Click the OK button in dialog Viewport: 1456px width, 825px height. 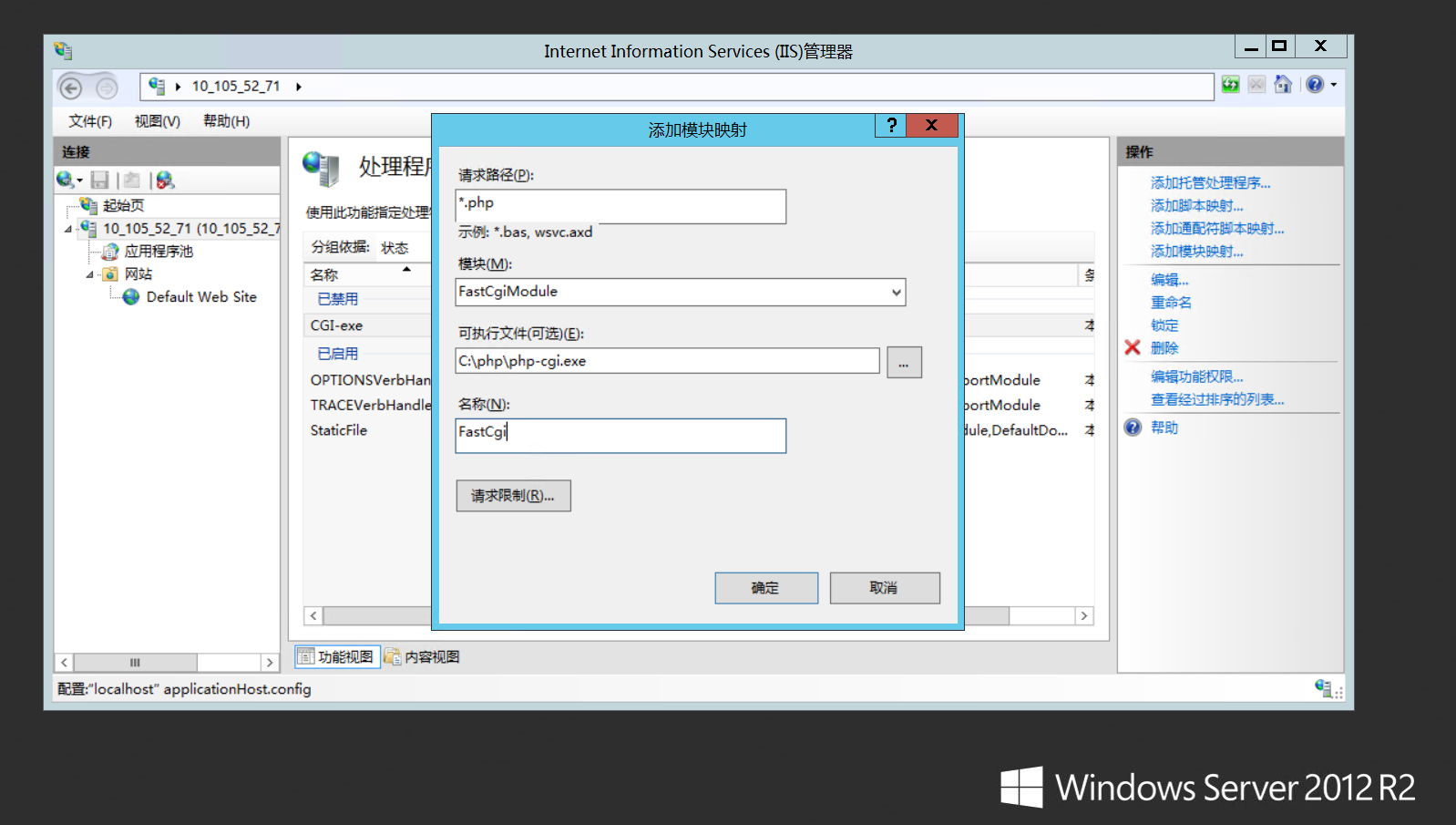click(x=765, y=588)
